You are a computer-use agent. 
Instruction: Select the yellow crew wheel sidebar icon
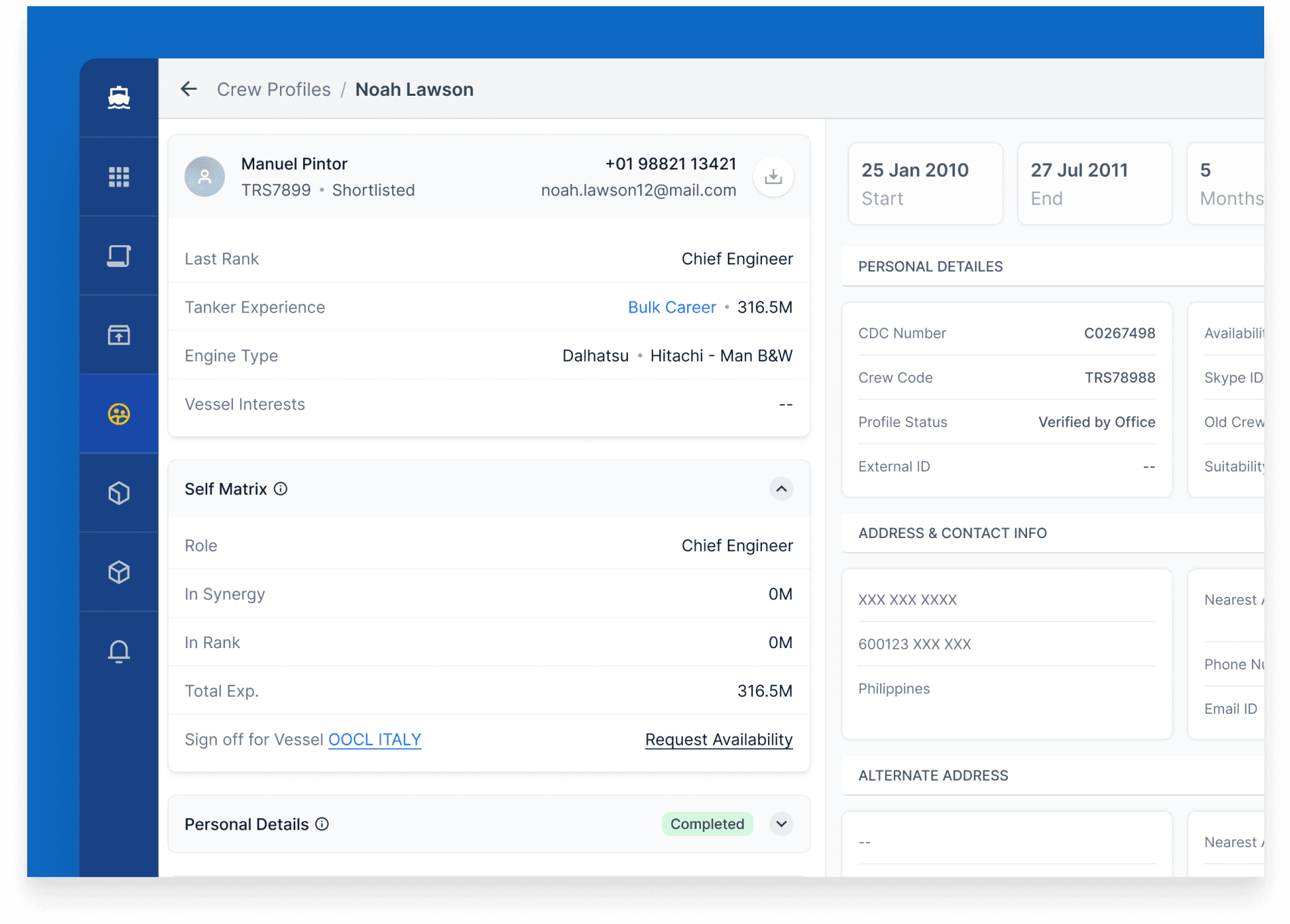click(x=119, y=414)
